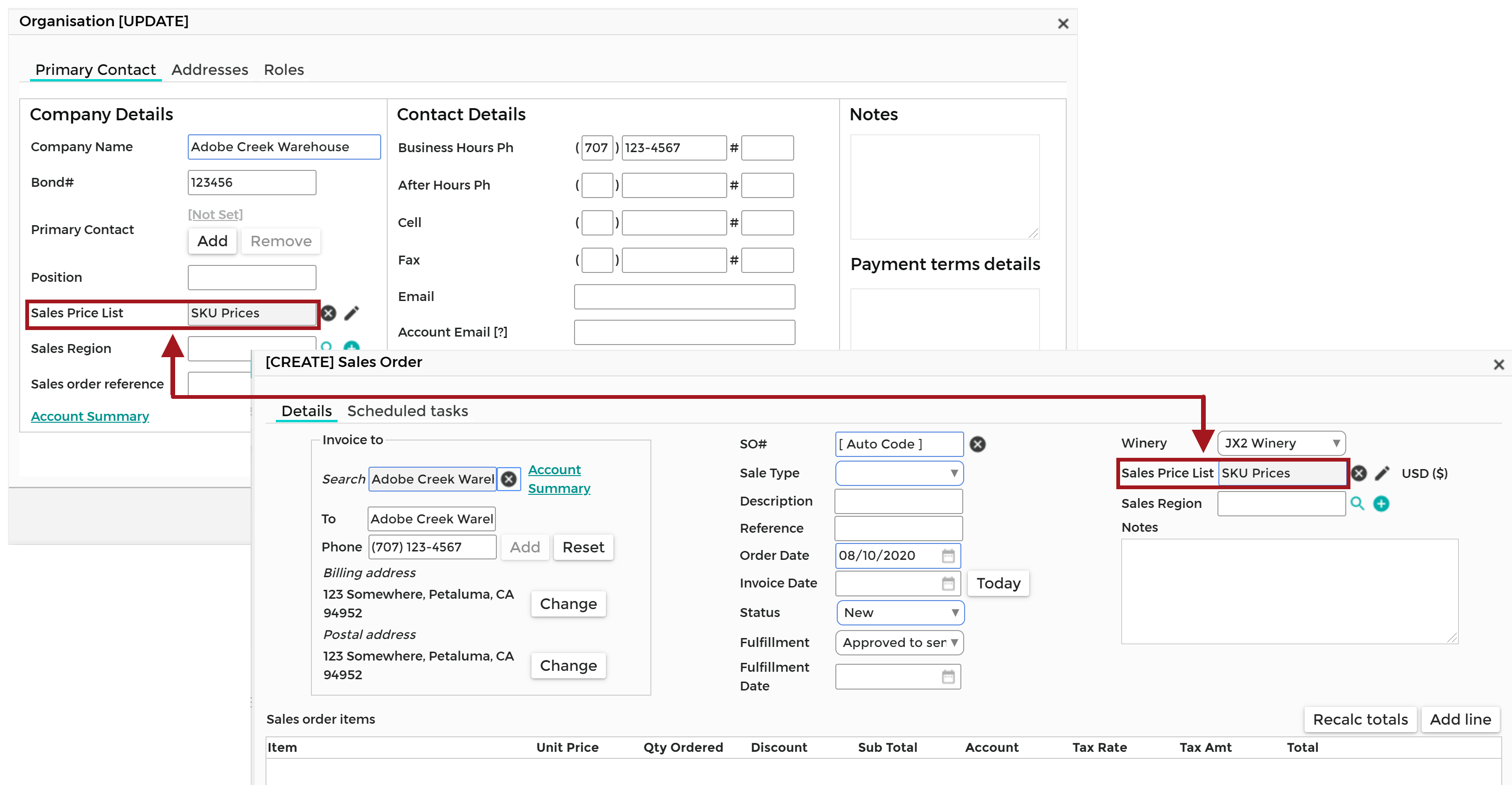The image size is (1512, 793).
Task: Focus the Company Name field
Action: coord(284,147)
